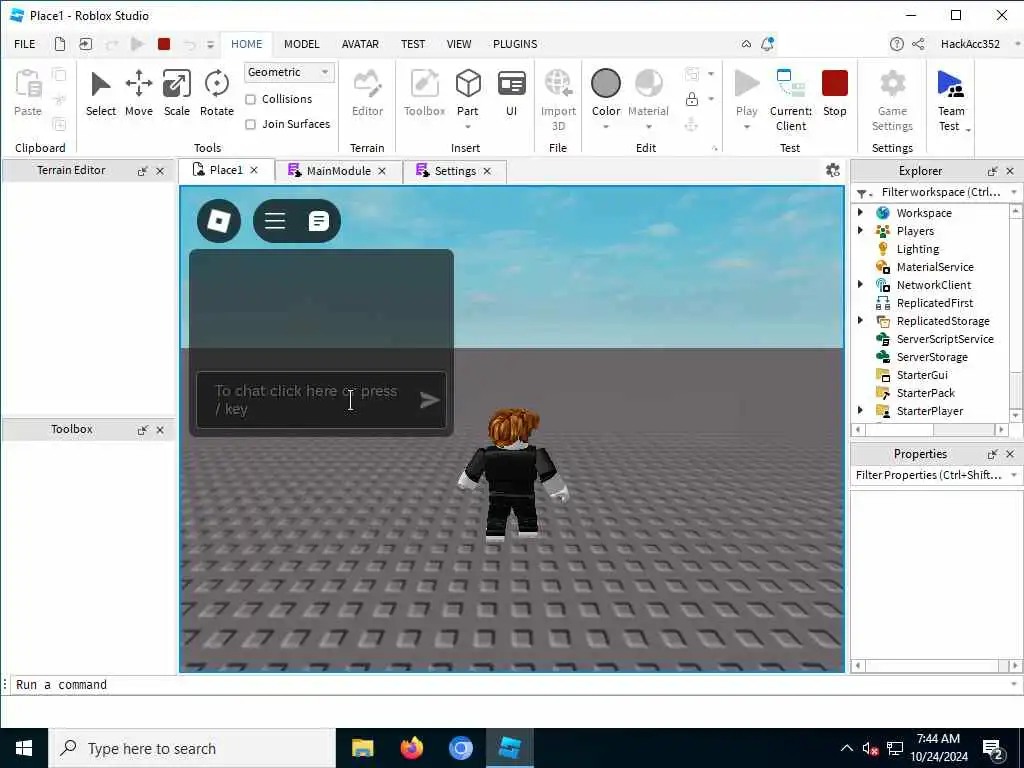Click the Filter workspace search field
Viewport: 1024px width, 768px height.
pos(940,192)
